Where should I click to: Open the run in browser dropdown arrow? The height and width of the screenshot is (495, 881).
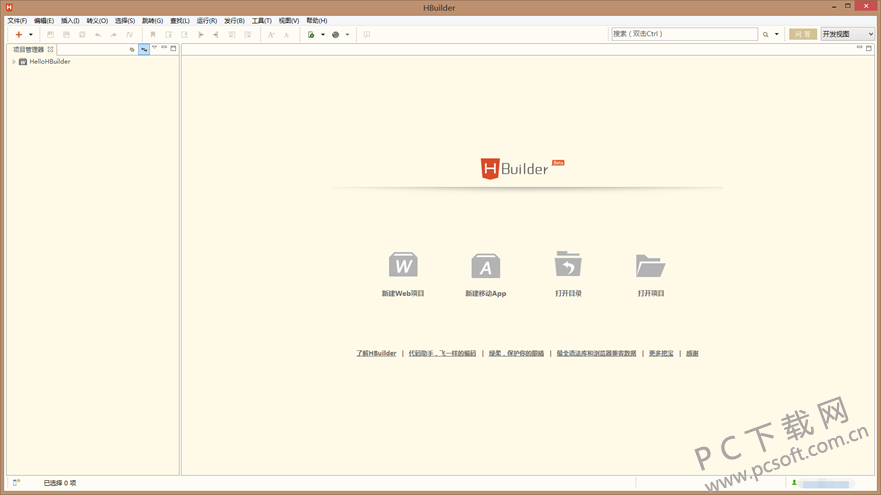click(323, 35)
